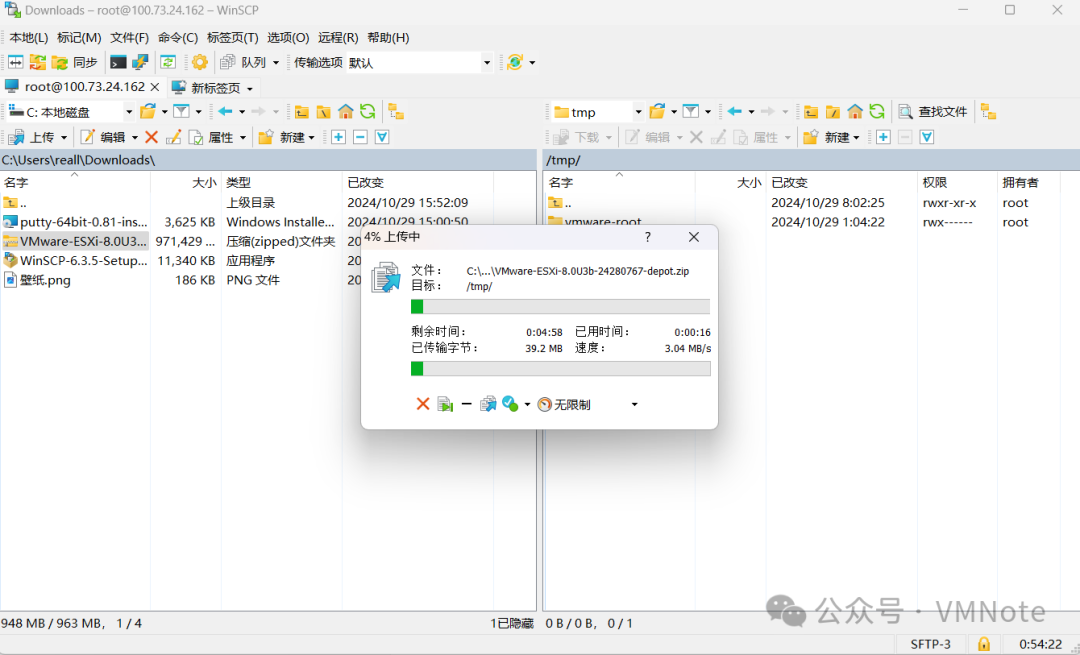Screen dimensions: 1080x655
Task: Close the root@100.73.24.162 tab
Action: tap(155, 87)
